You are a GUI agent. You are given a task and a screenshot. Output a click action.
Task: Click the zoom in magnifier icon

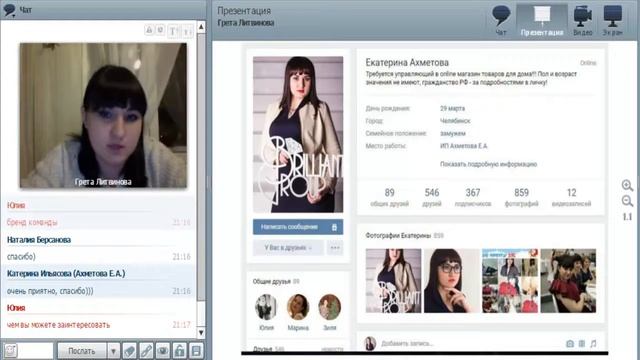pos(627,185)
